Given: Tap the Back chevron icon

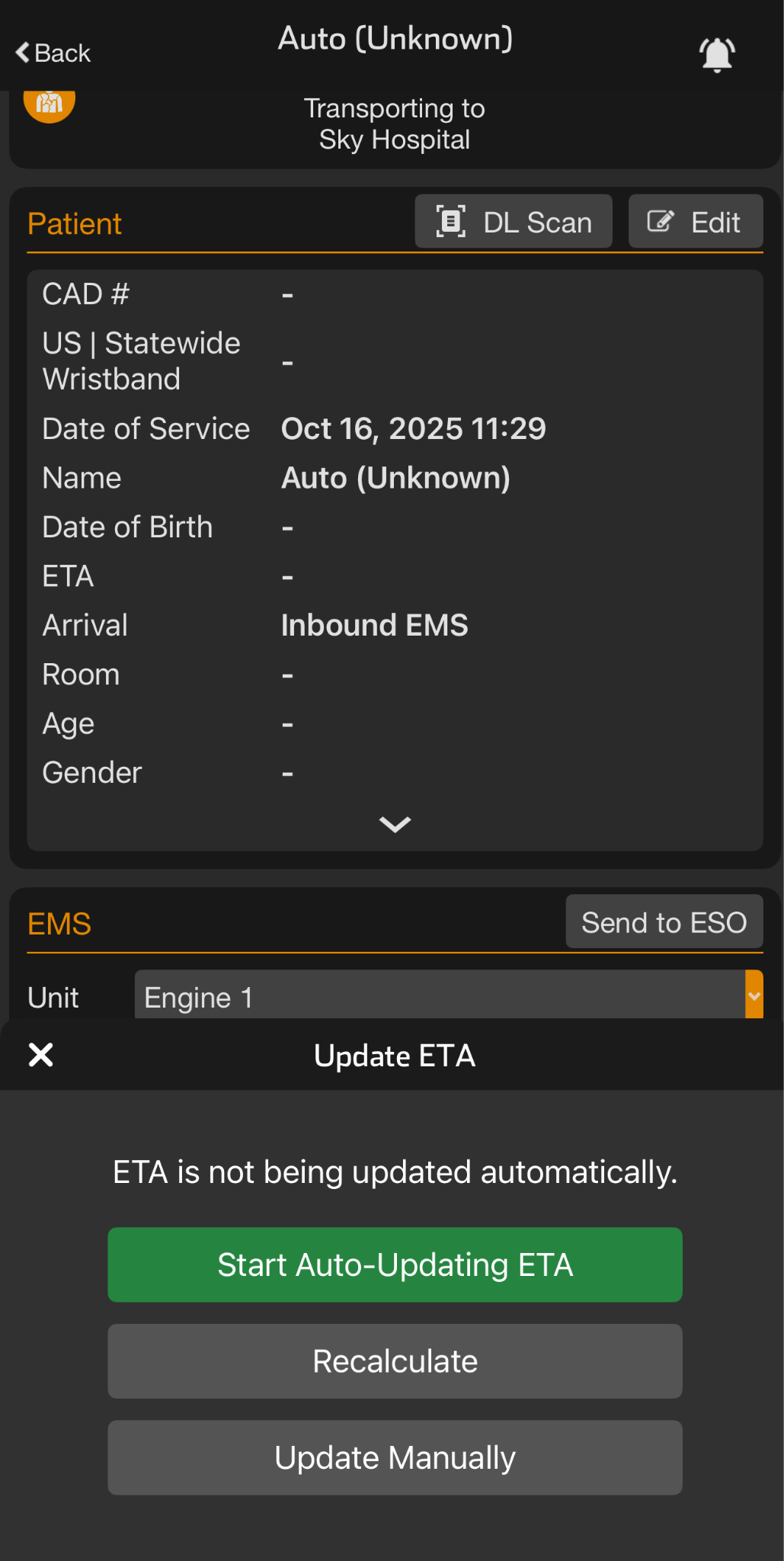Looking at the screenshot, I should pyautogui.click(x=23, y=53).
